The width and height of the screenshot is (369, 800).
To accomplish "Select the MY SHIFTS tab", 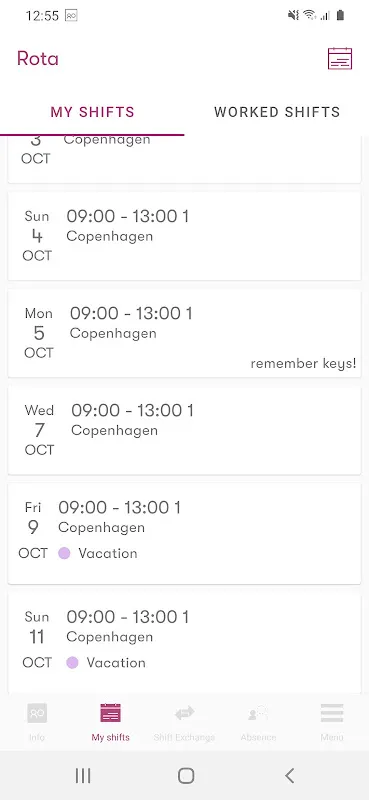I will pyautogui.click(x=92, y=112).
